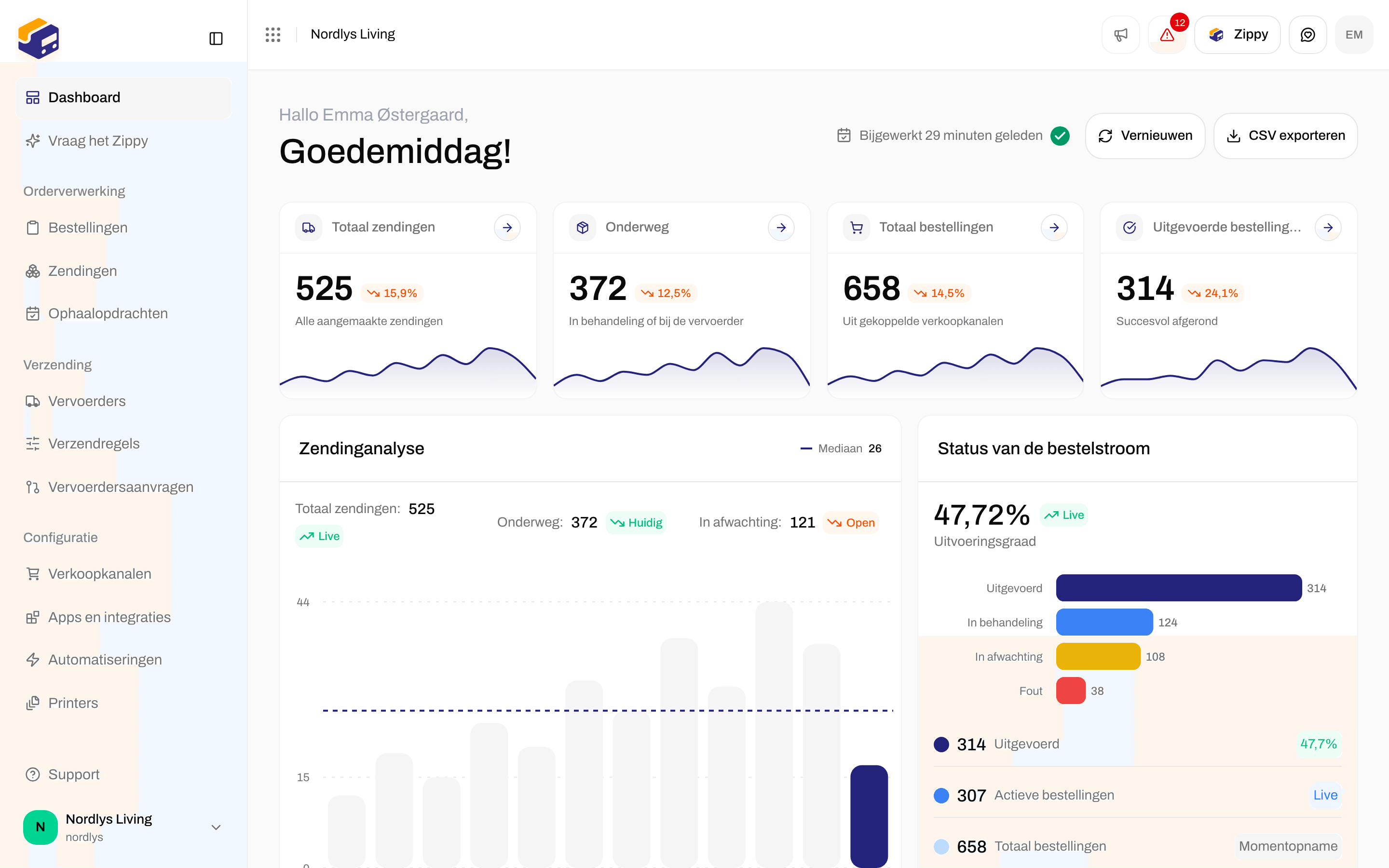Click the logo in the sidebar
This screenshot has height=868, width=1389.
tap(39, 39)
